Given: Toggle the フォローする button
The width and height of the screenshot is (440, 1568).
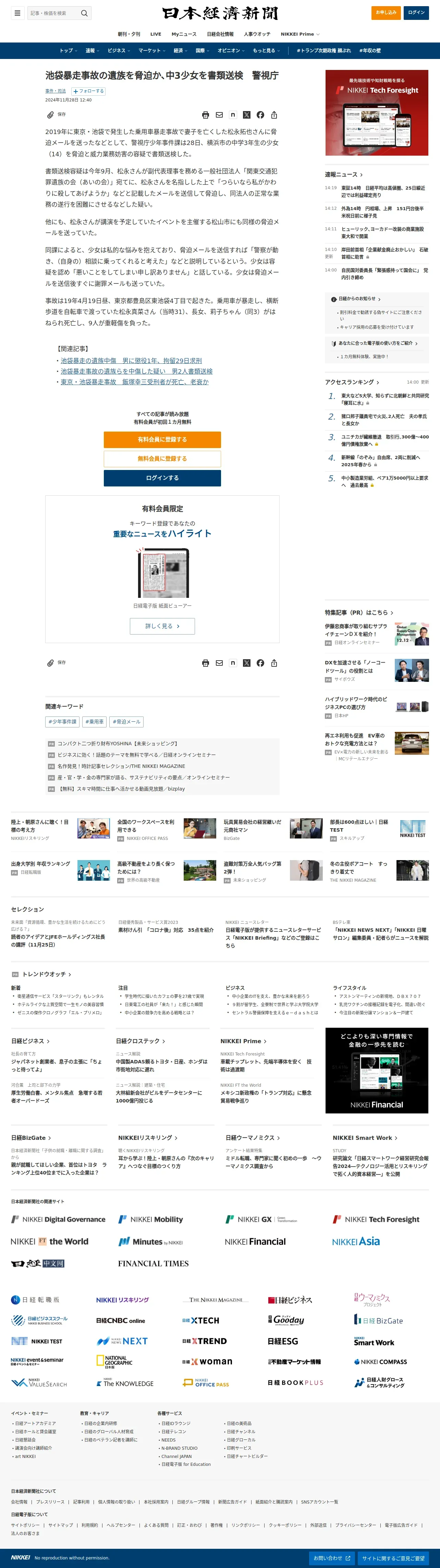Looking at the screenshot, I should tap(89, 91).
